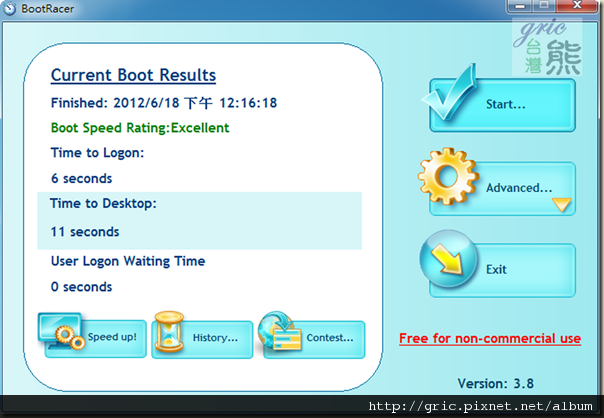Exit the BootRacer application

click(x=502, y=270)
